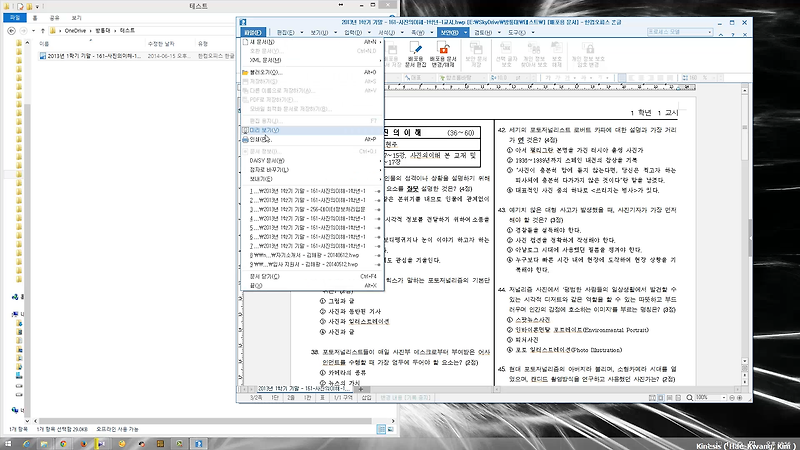Viewport: 800px width, 450px height.
Task: Zoom out with the minus button
Action: click(x=732, y=397)
